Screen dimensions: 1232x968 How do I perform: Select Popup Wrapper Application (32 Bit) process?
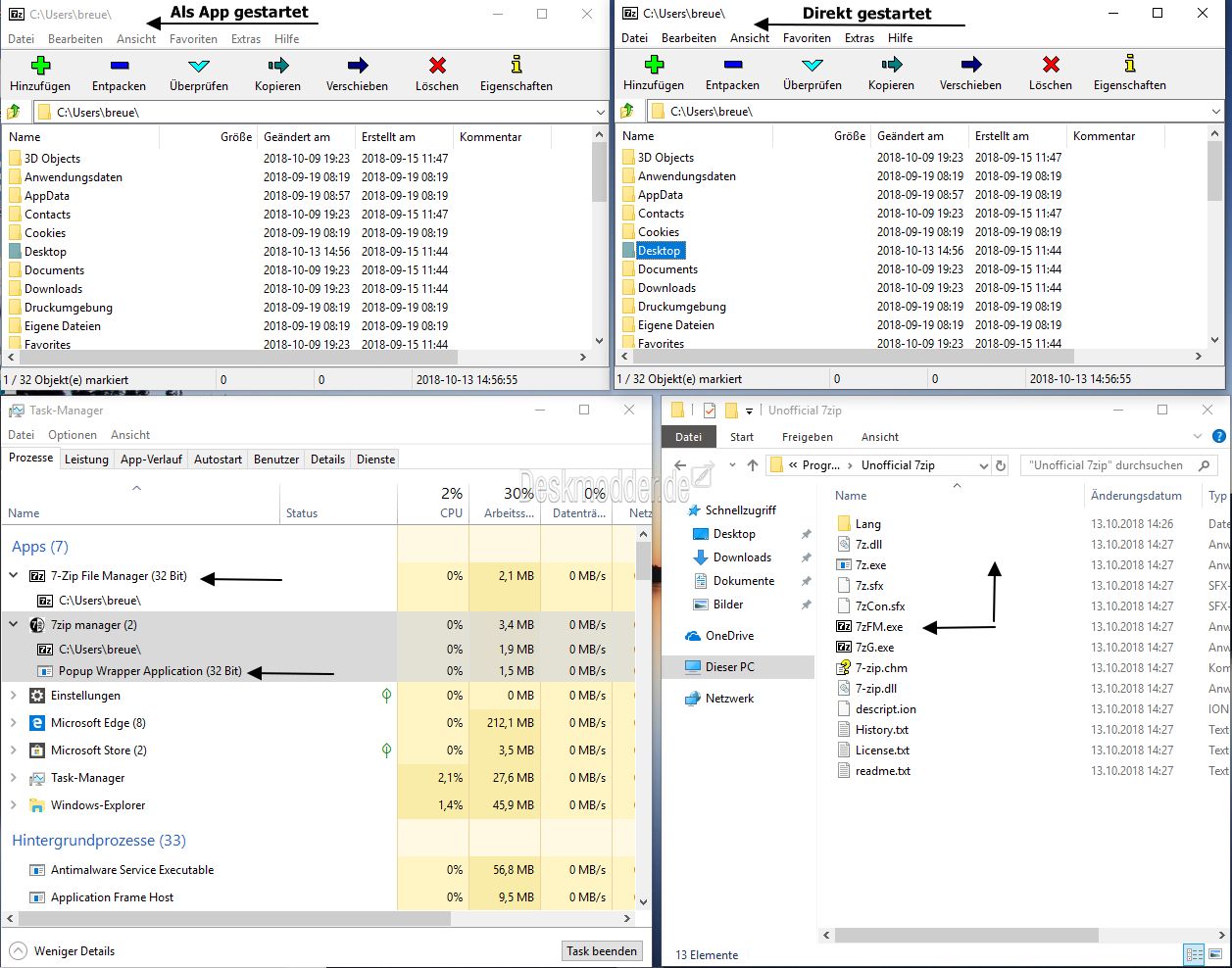[150, 671]
